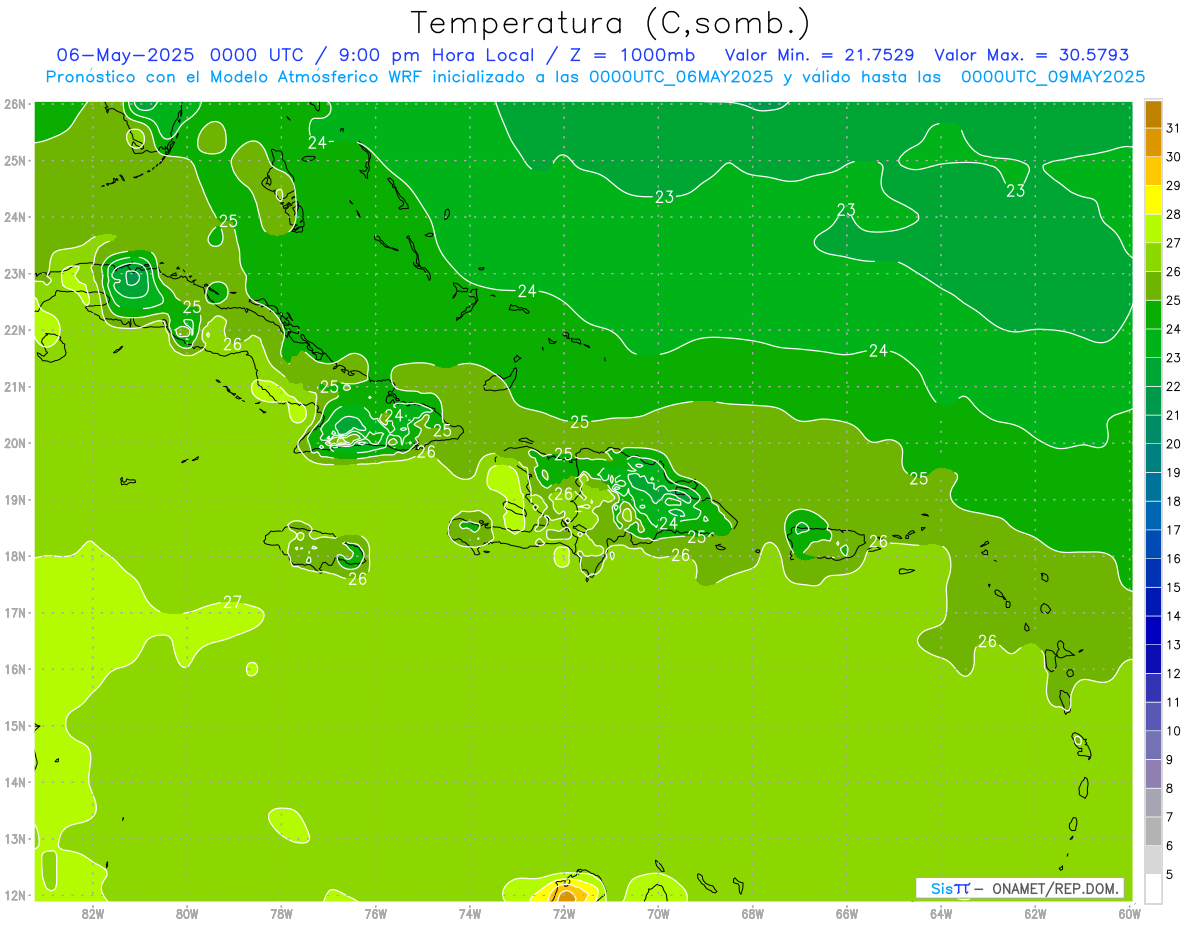Click the '72W' longitude axis label
Viewport: 1200px width, 927px height.
pyautogui.click(x=564, y=913)
